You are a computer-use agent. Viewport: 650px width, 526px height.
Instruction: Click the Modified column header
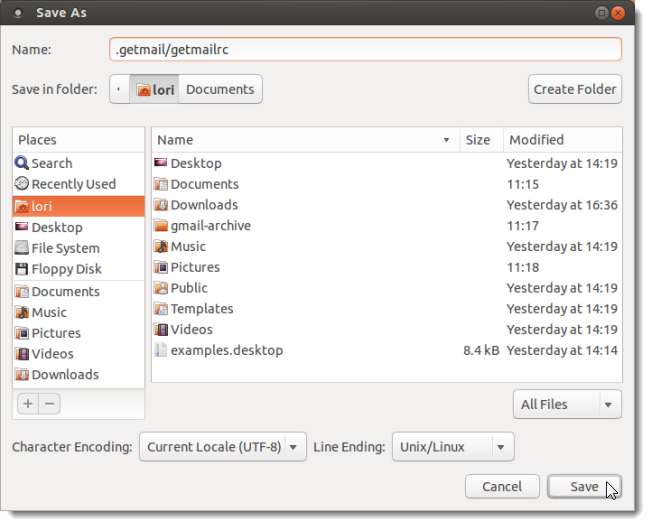(563, 140)
